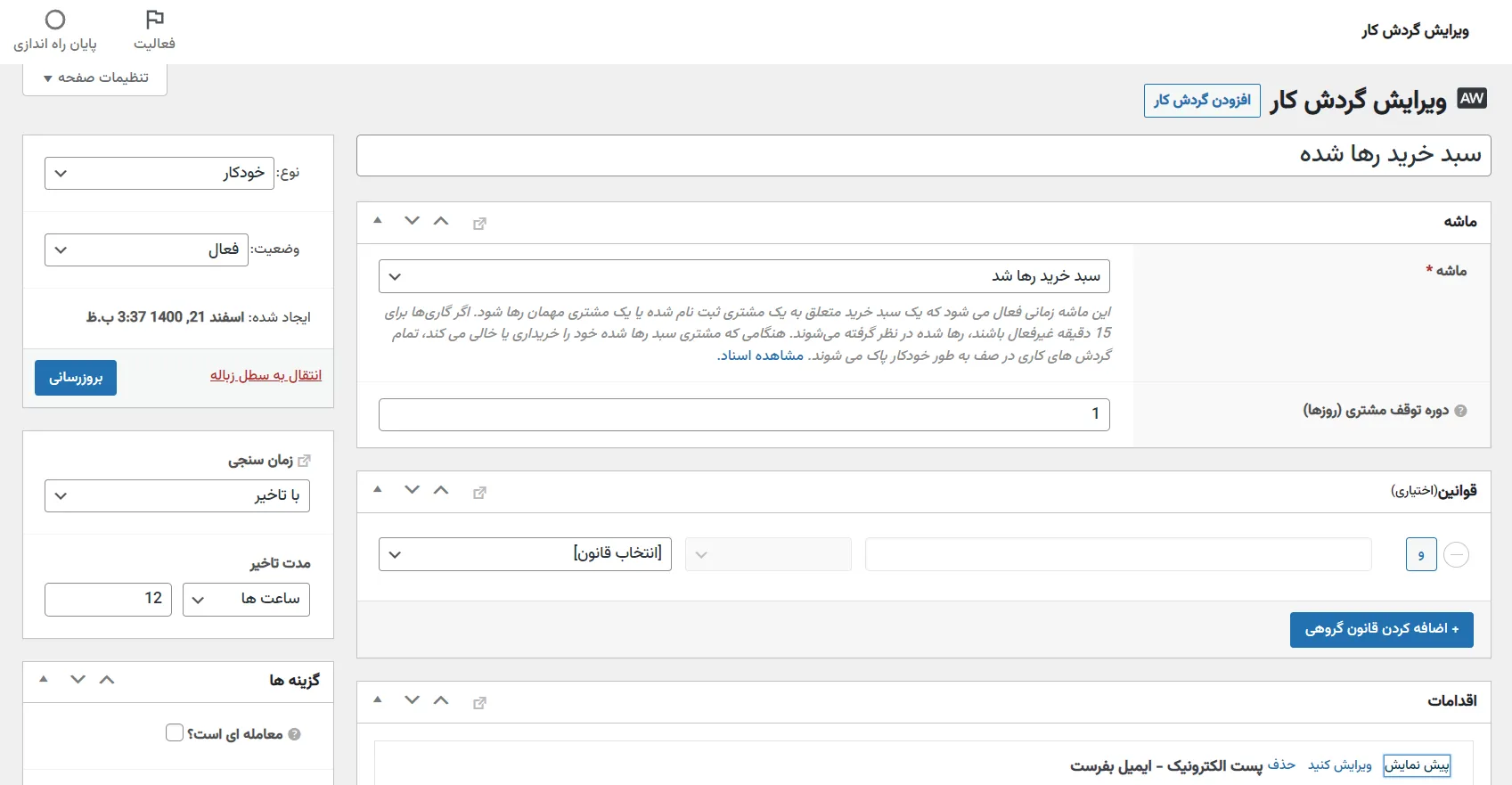
Task: Move ماشه panel down arrow
Action: coord(412,221)
